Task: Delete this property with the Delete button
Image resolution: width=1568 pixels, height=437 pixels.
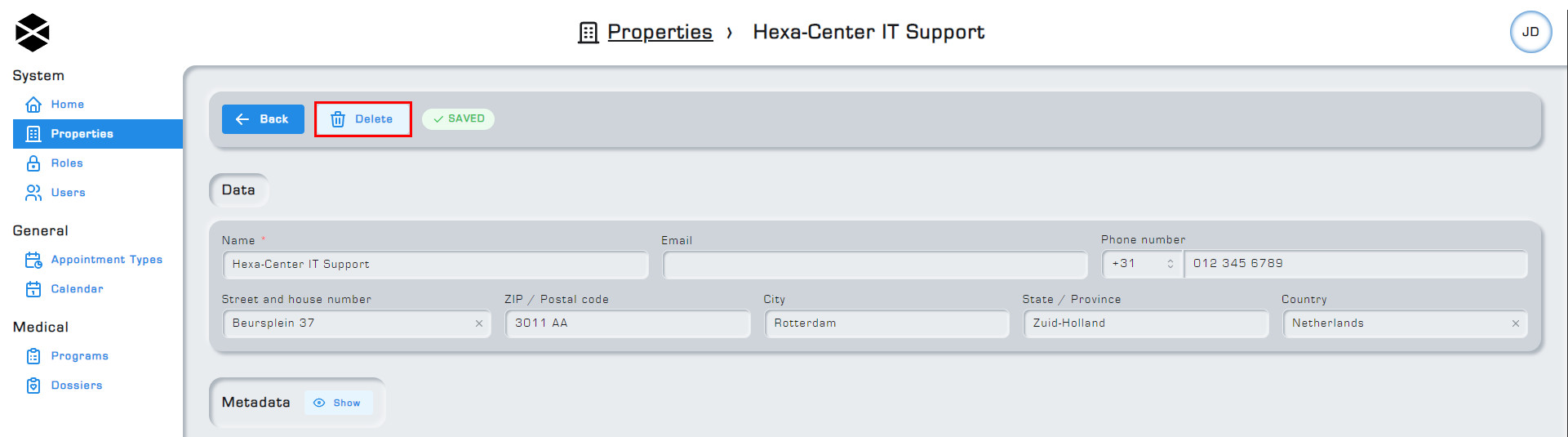Action: point(362,119)
